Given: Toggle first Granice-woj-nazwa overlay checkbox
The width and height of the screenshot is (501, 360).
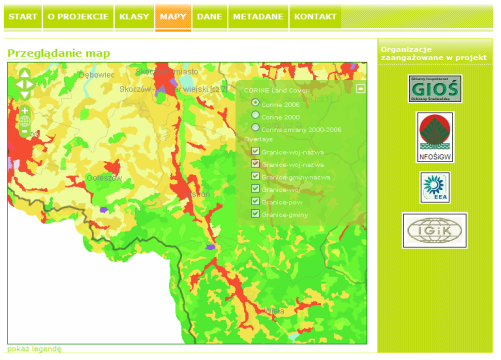Looking at the screenshot, I should click(255, 151).
